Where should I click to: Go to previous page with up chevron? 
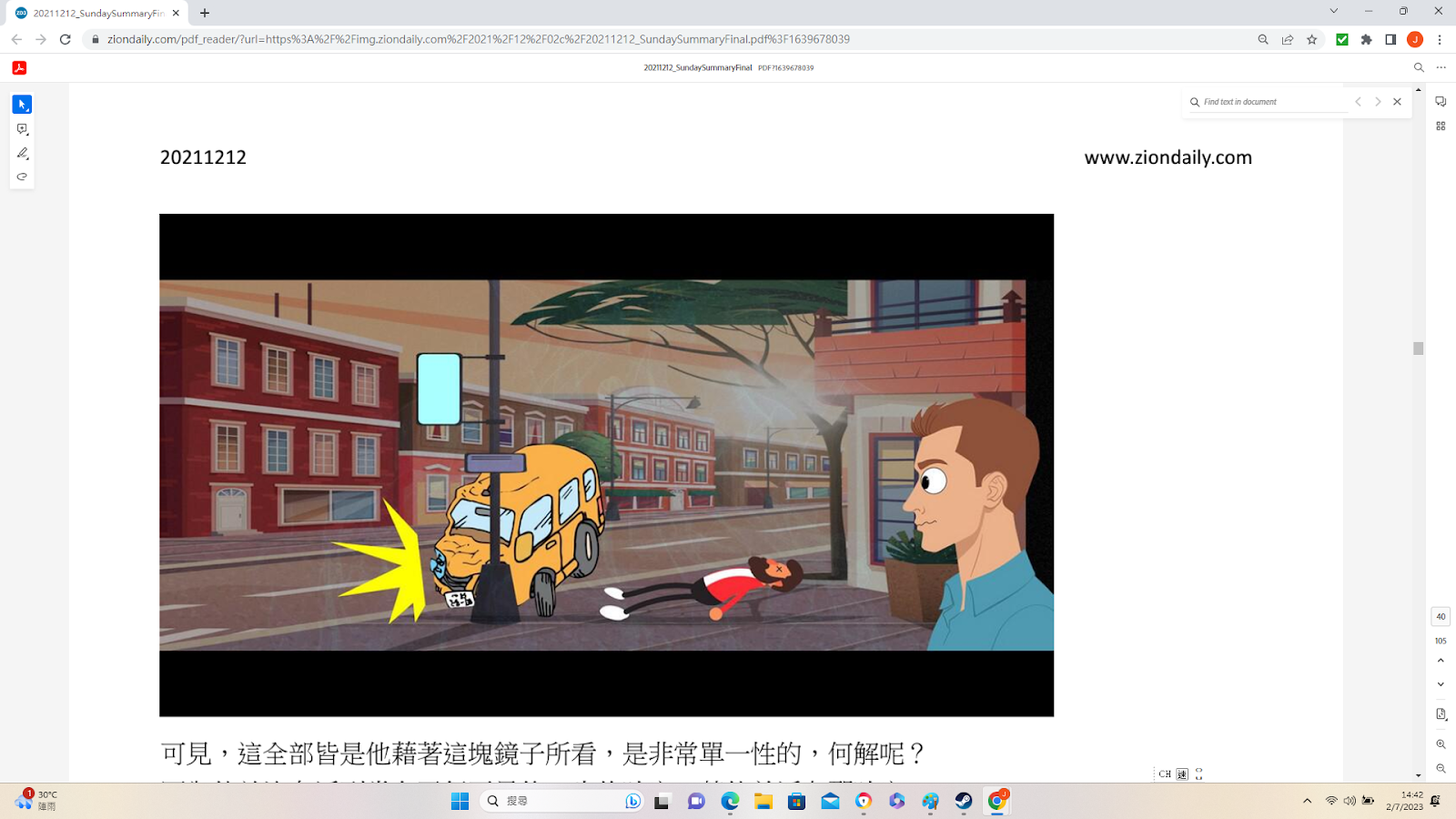(1441, 661)
